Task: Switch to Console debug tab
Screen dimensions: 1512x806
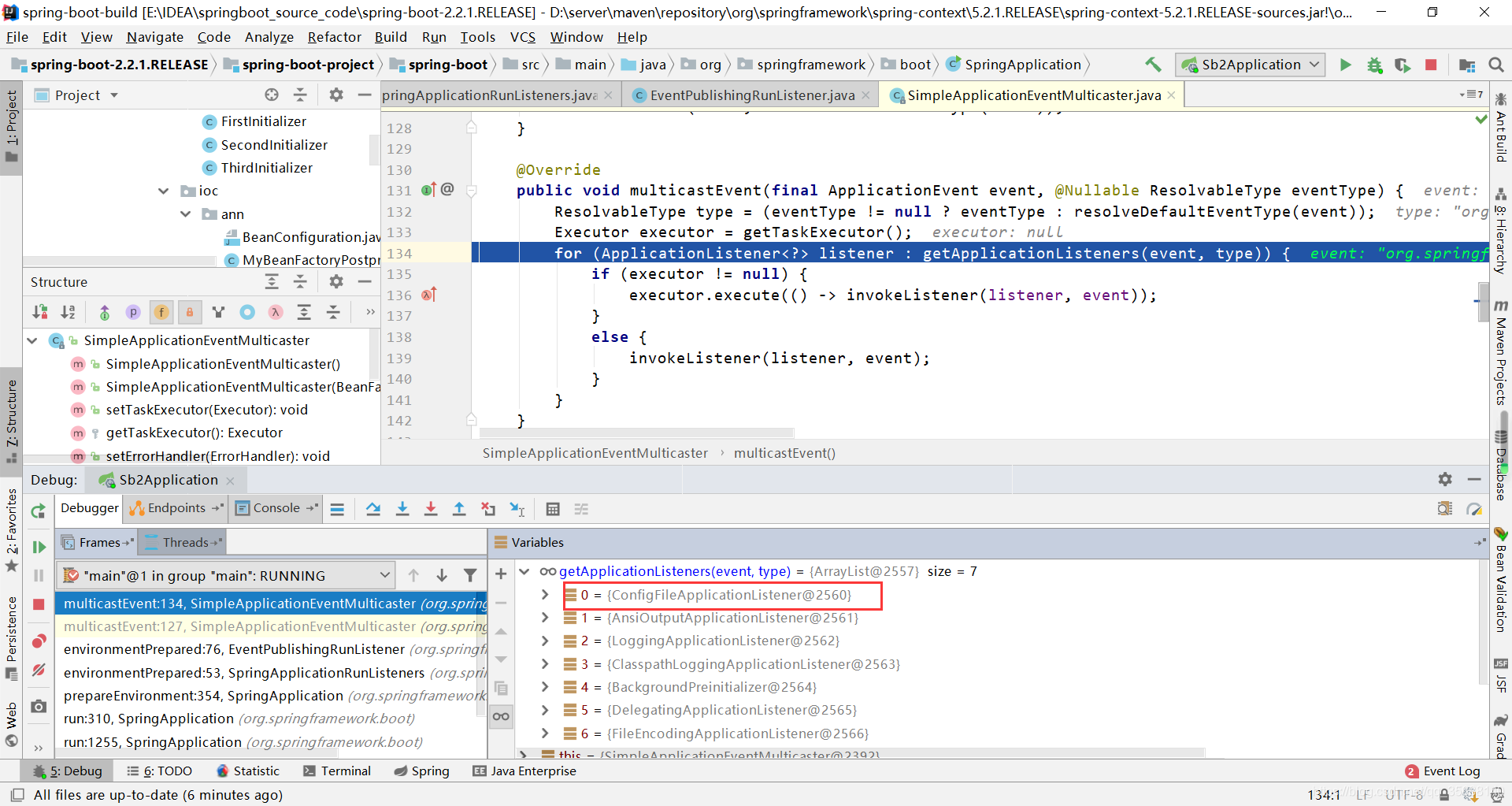Action: click(276, 508)
